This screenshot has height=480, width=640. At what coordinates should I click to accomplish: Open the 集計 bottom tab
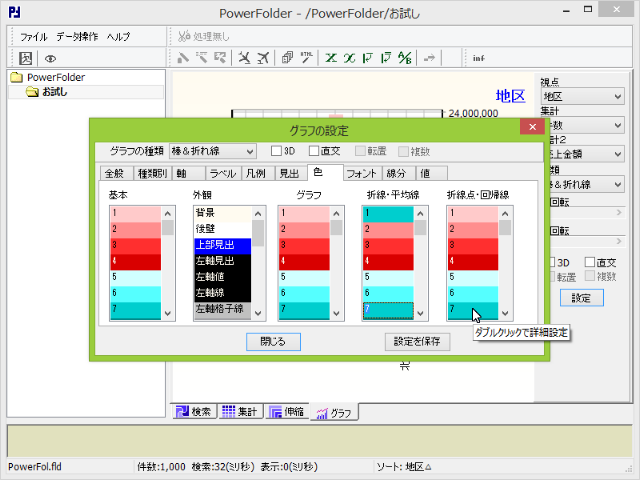coord(240,411)
